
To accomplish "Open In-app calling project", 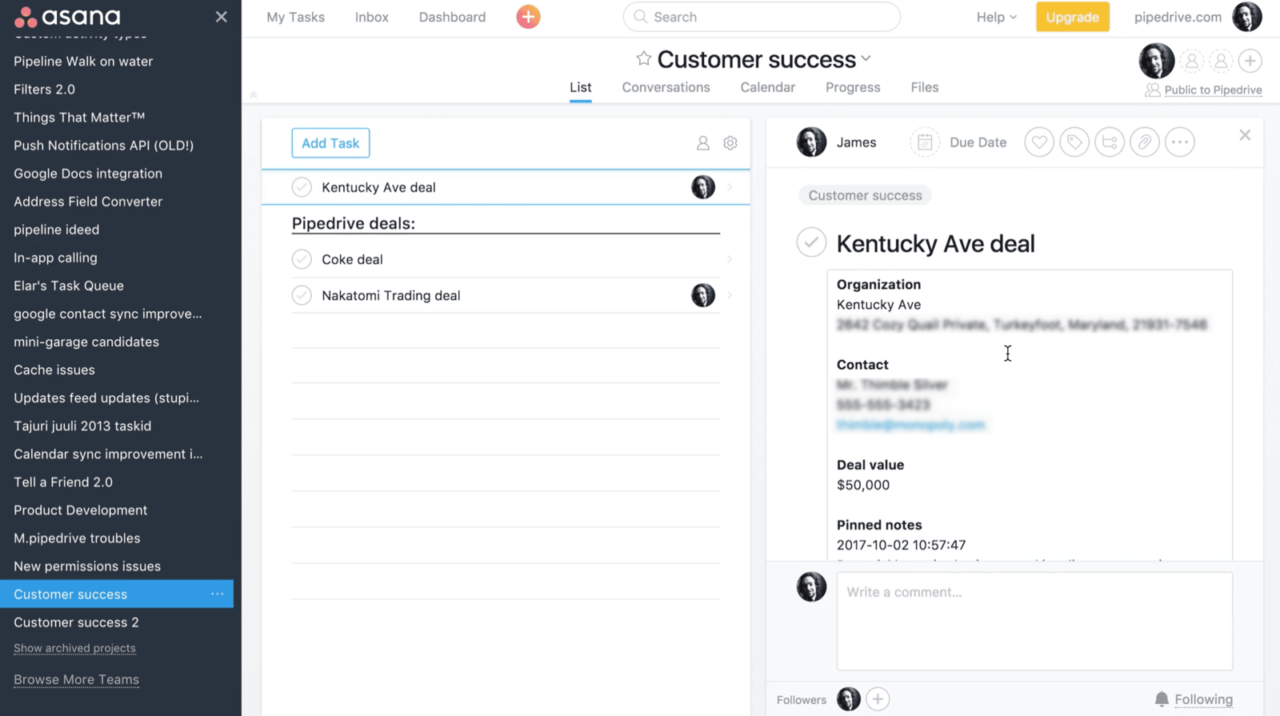I will click(56, 257).
